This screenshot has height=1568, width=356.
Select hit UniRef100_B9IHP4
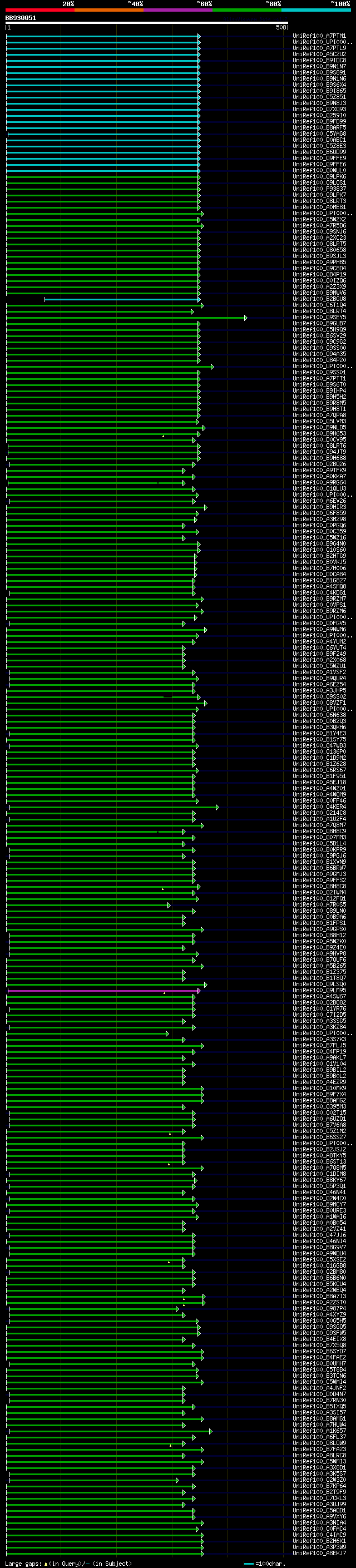[x=319, y=390]
